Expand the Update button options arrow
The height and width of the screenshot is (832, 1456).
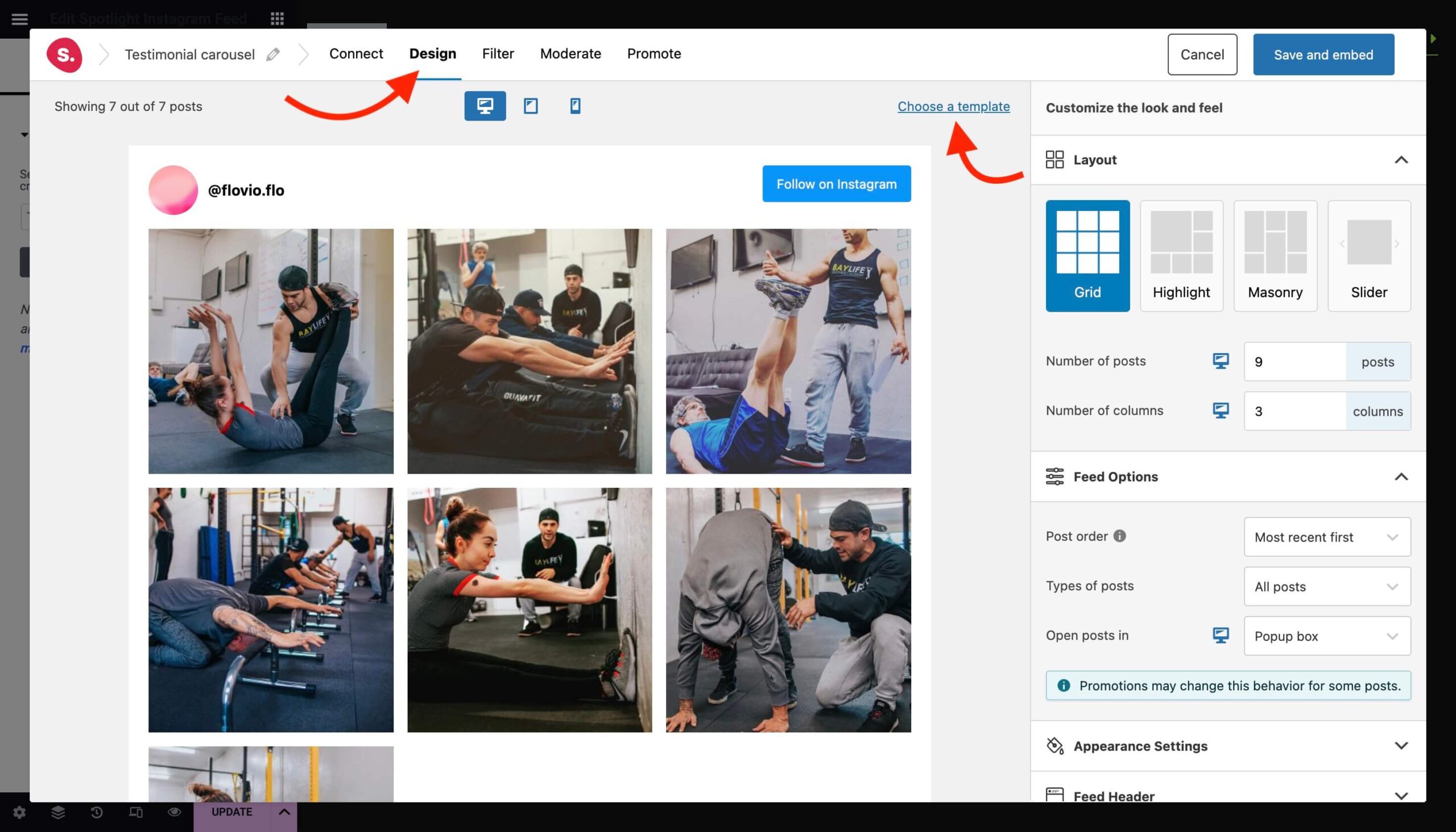284,812
